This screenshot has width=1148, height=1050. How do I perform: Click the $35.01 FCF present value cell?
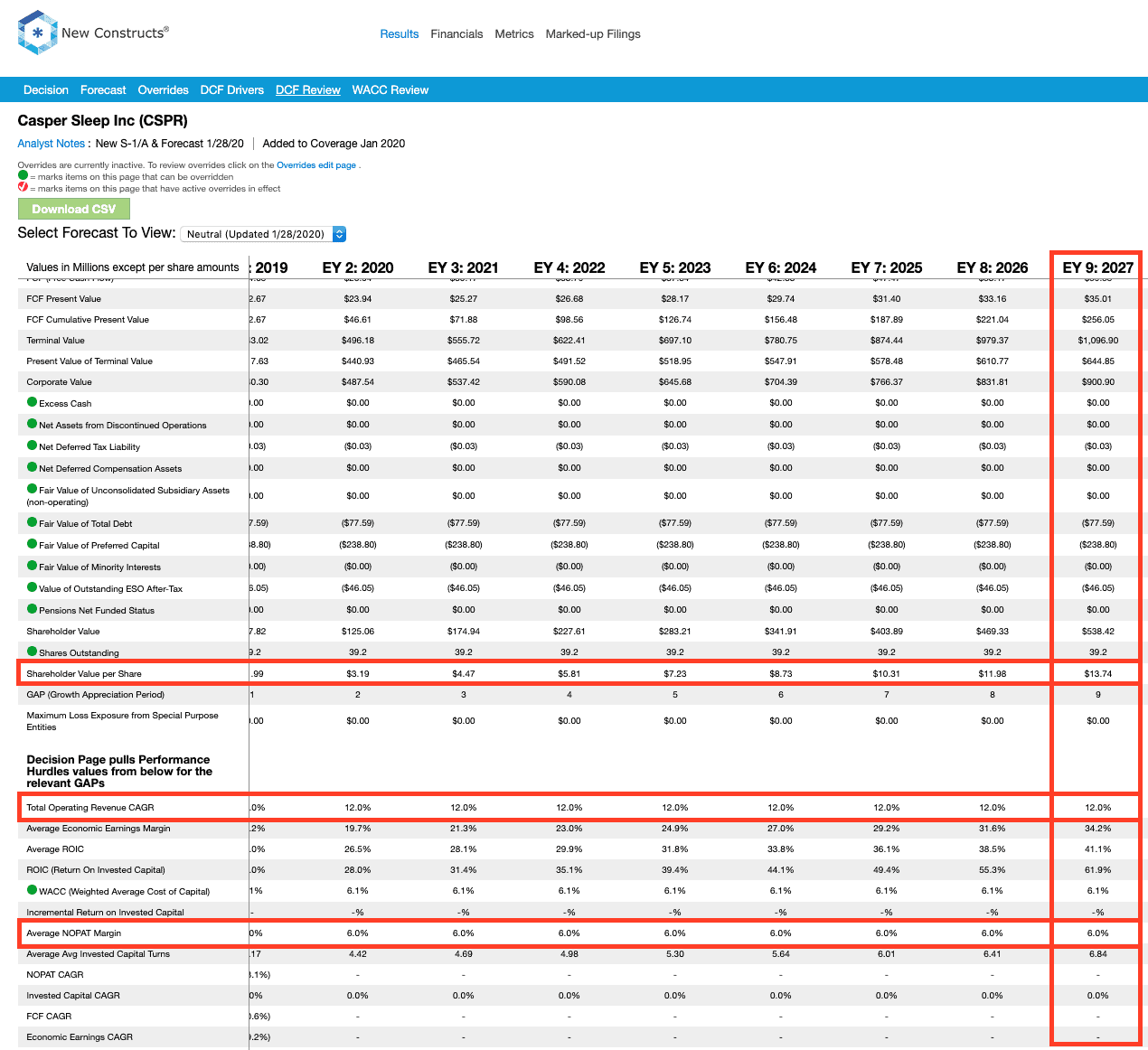[1098, 298]
